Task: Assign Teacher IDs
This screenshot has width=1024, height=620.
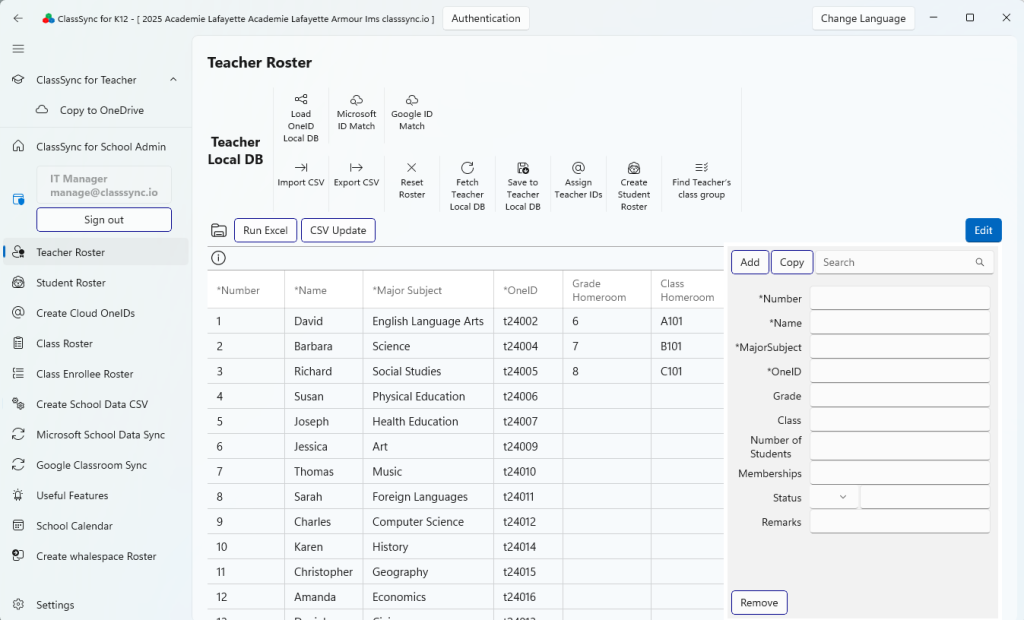Action: [578, 180]
